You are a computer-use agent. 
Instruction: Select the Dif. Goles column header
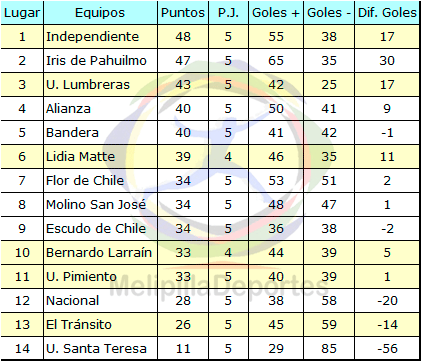[387, 13]
